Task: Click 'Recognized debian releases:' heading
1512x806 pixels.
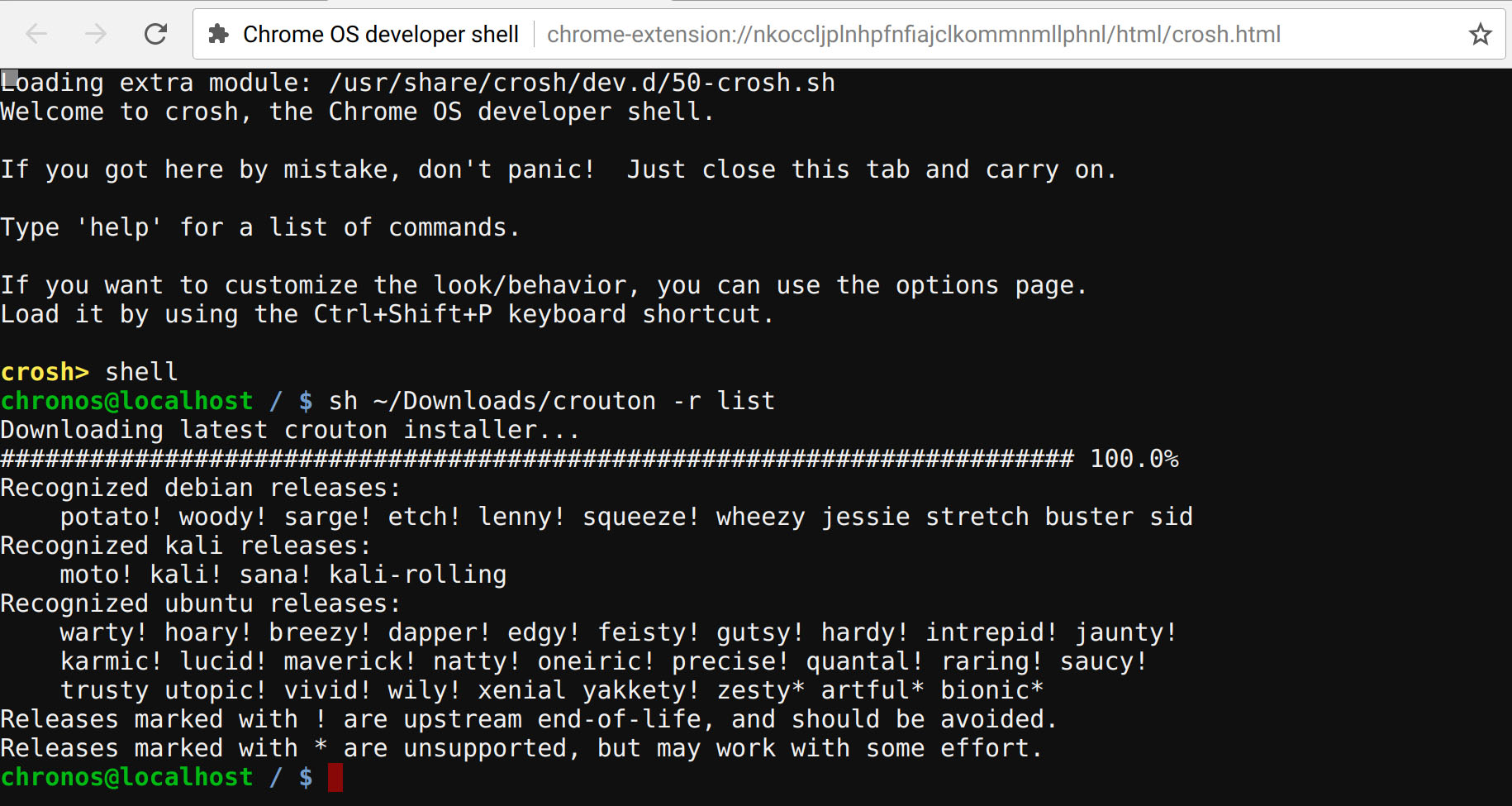Action: point(201,488)
